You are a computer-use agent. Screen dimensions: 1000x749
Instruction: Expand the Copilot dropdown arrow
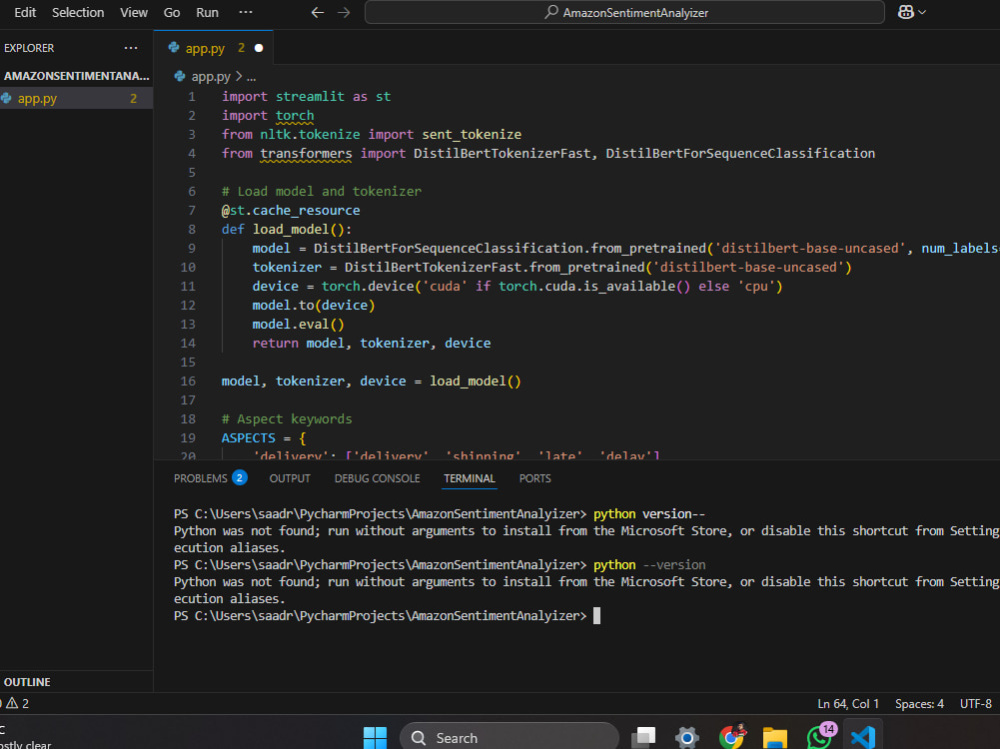pos(922,12)
